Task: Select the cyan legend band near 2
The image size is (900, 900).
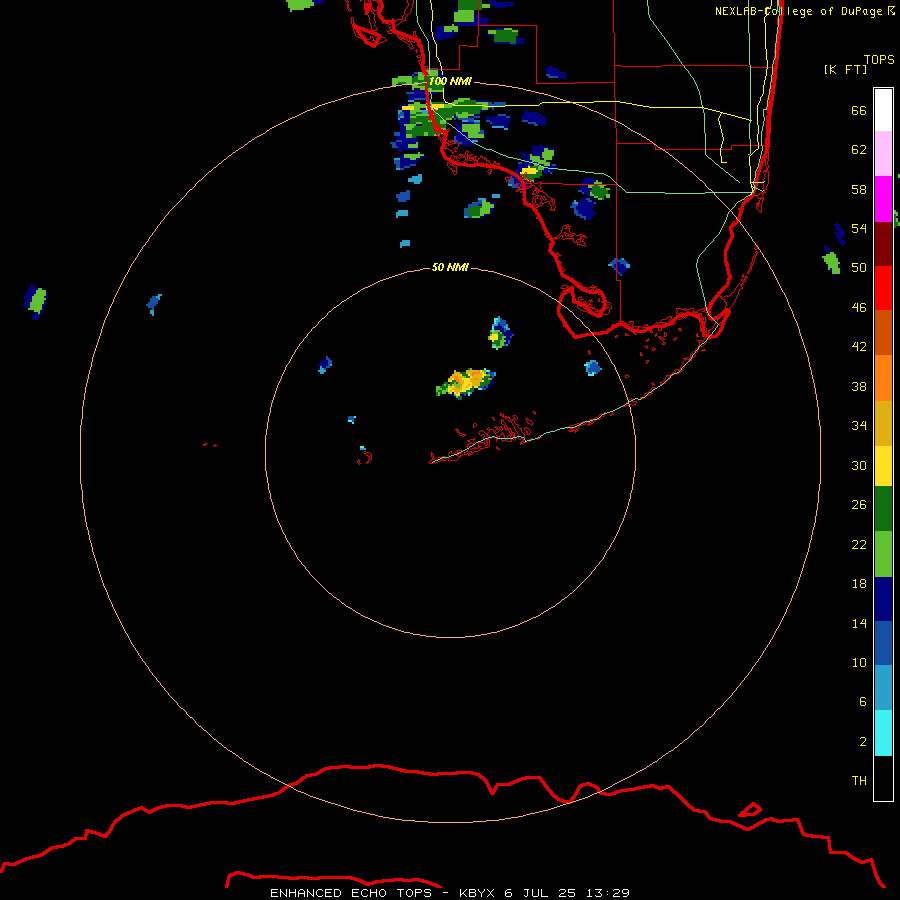Action: [883, 733]
